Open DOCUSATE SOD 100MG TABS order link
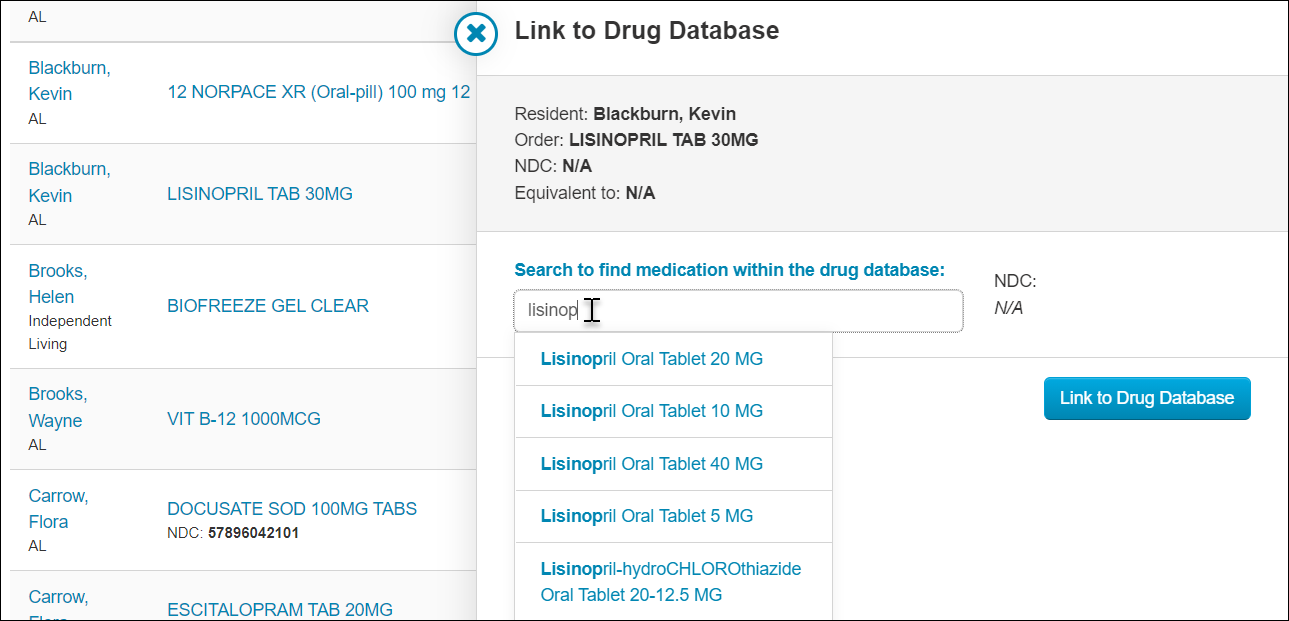Image resolution: width=1289 pixels, height=621 pixels. click(x=292, y=509)
